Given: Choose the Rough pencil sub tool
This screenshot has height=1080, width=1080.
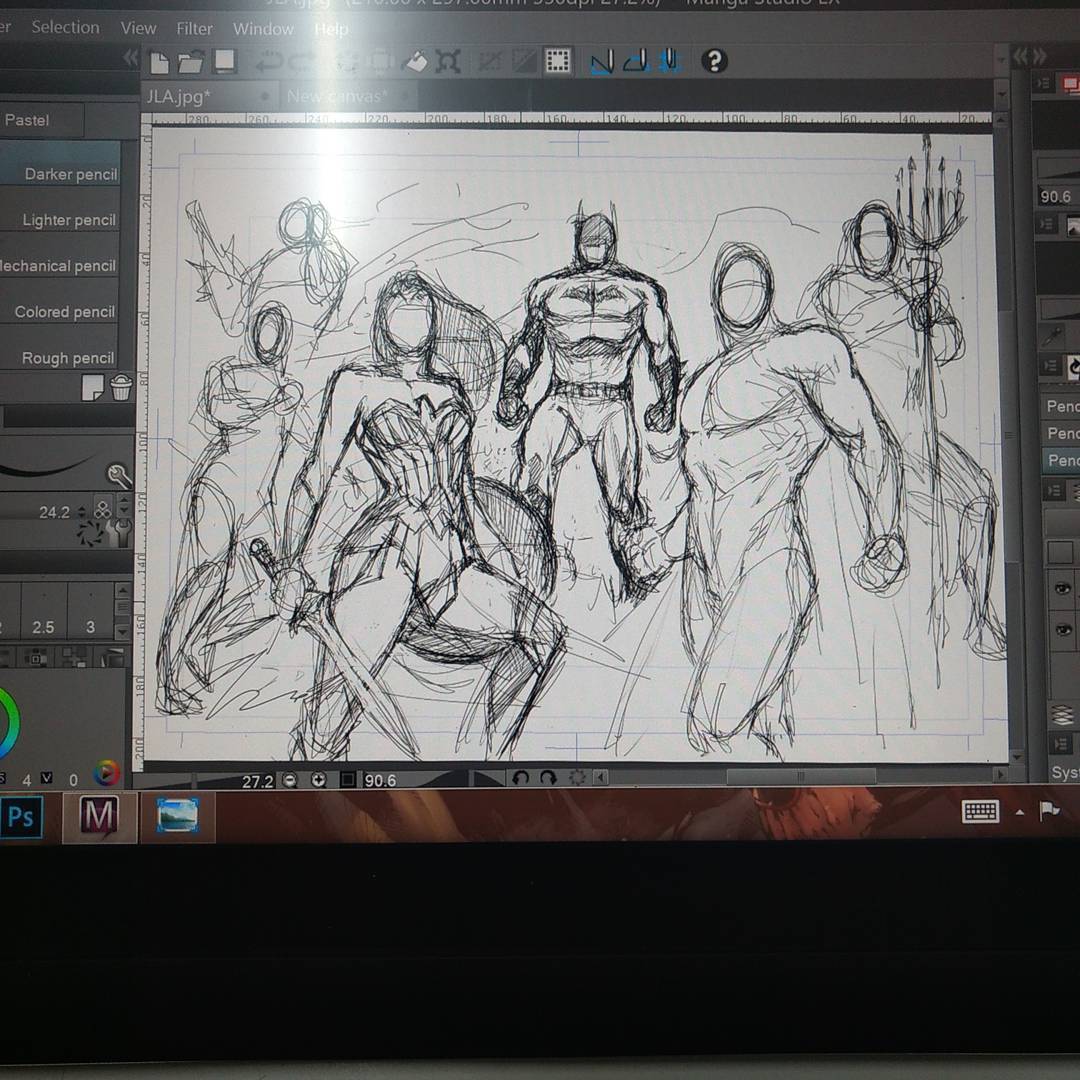Looking at the screenshot, I should tap(68, 358).
